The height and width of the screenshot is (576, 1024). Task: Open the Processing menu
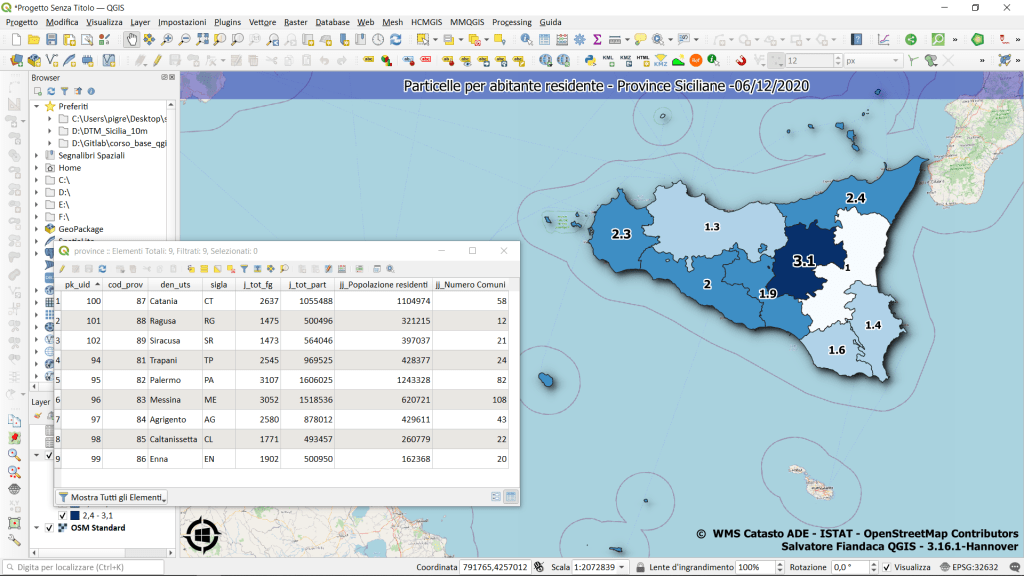511,21
